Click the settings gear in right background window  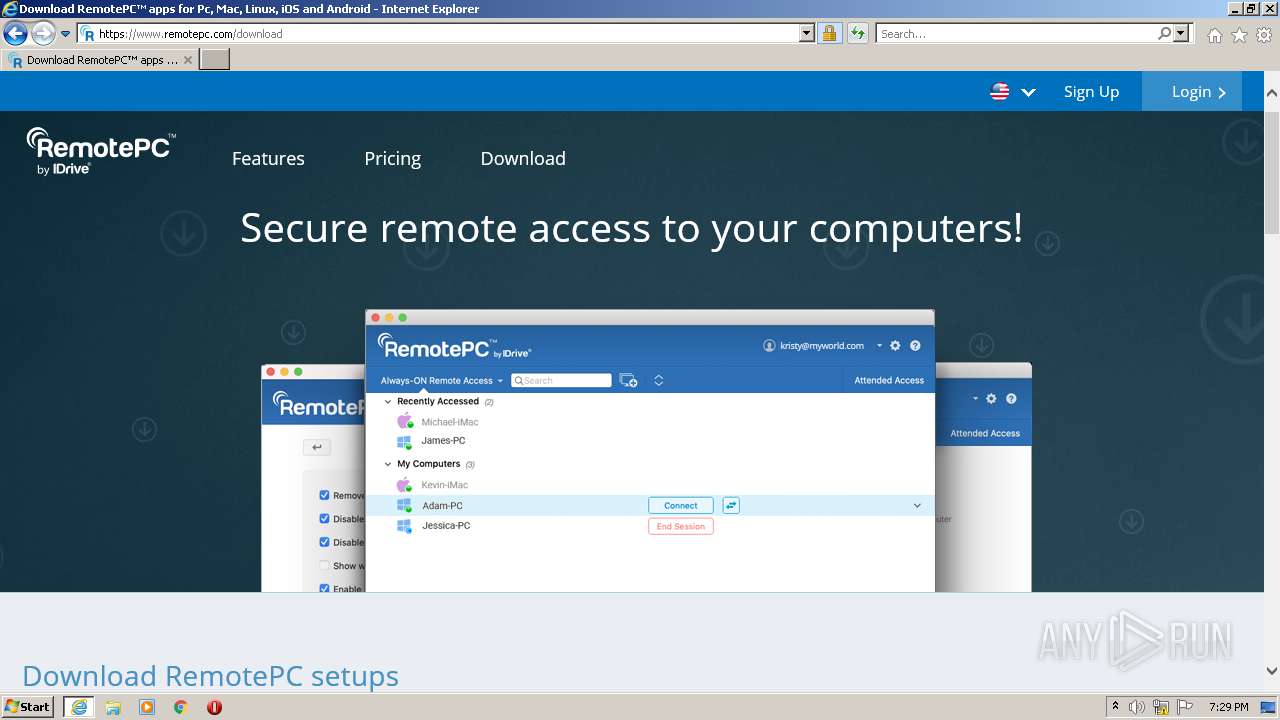[x=991, y=399]
